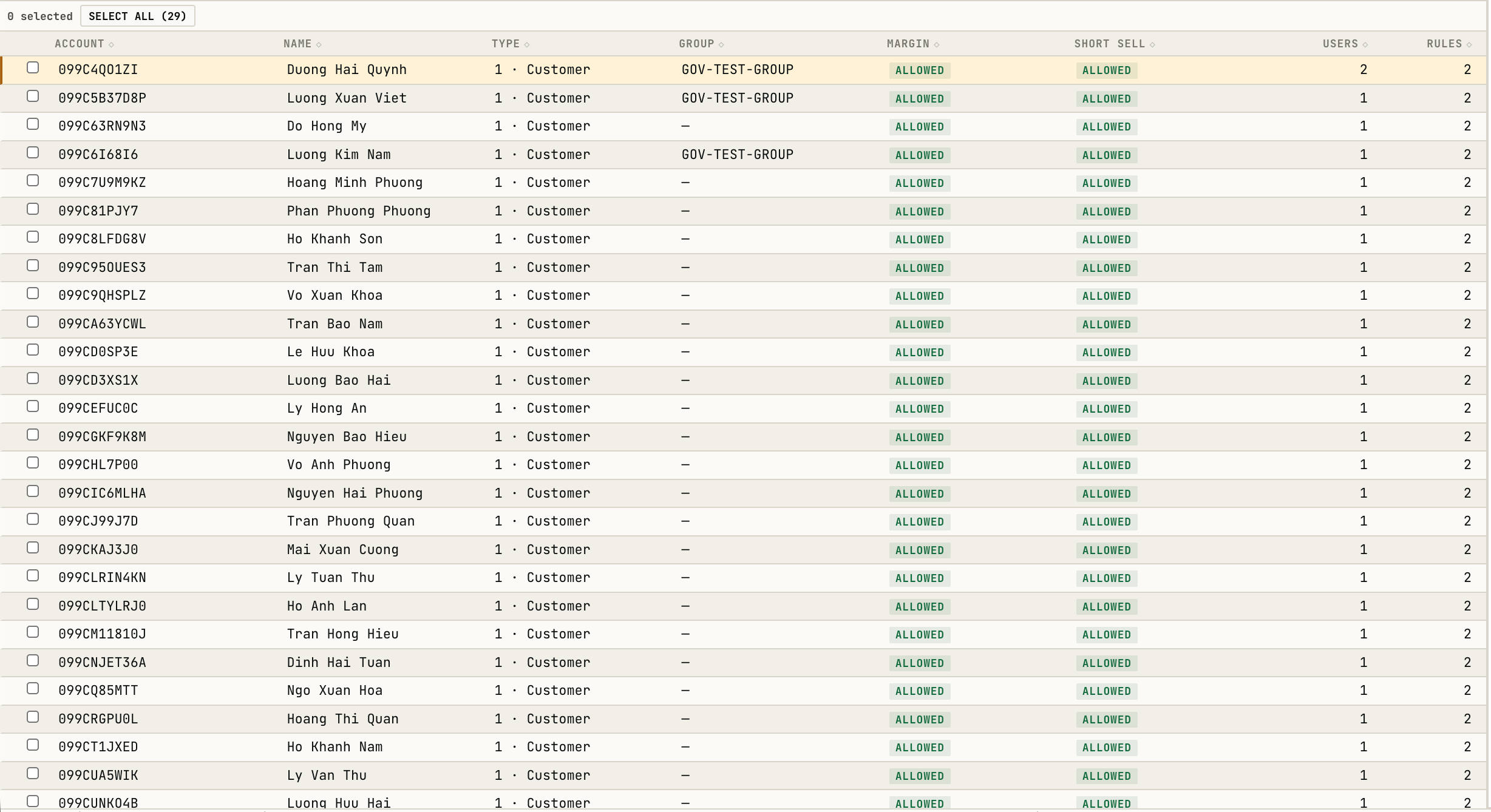
Task: Check the box for account 099CEFUC0C
Action: [33, 407]
